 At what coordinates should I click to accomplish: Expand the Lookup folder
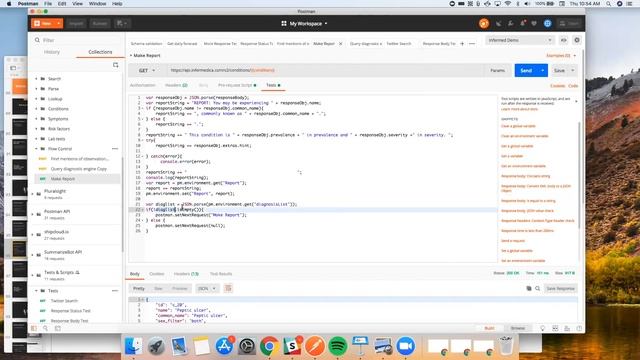(55, 99)
